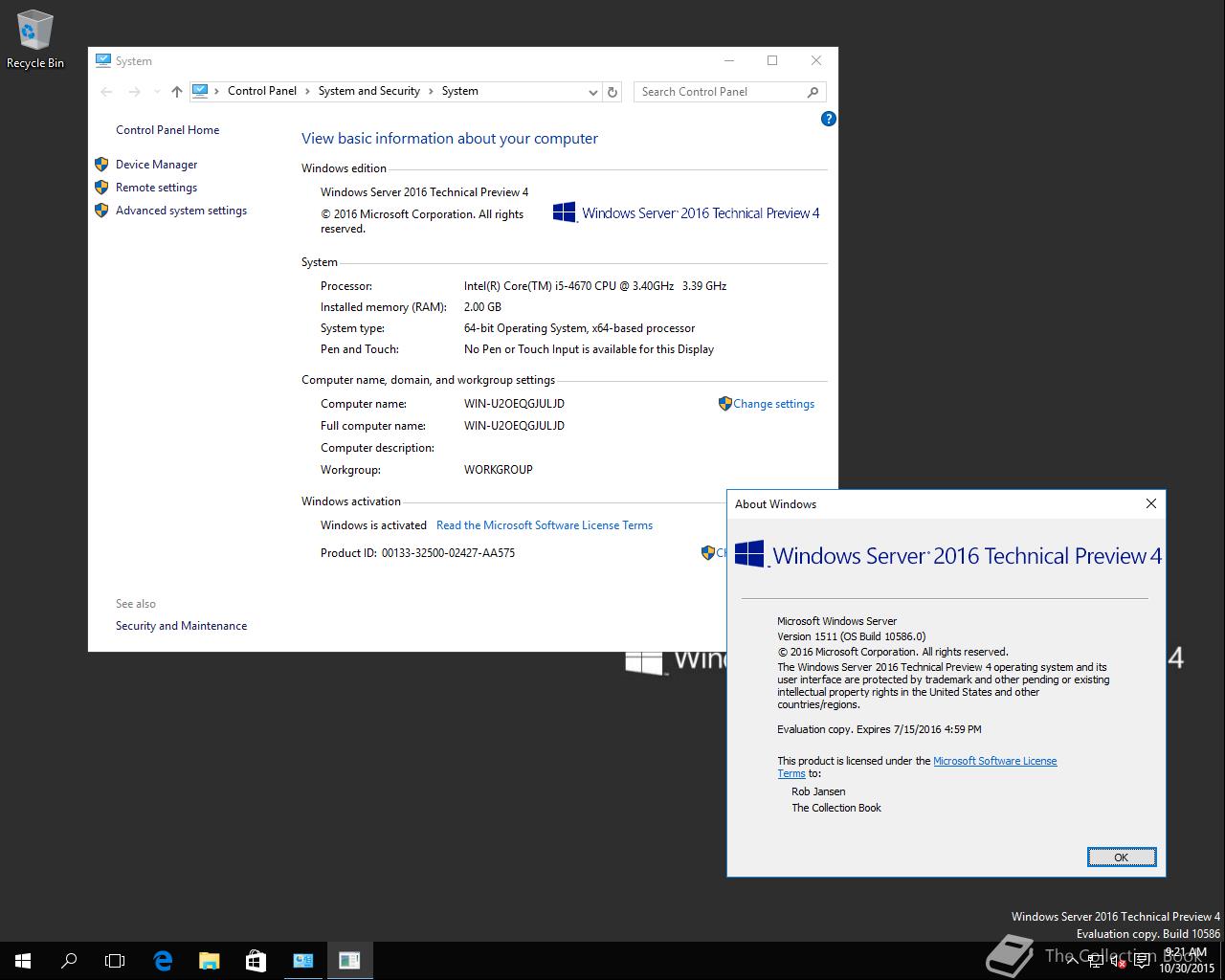This screenshot has height=980, width=1225.
Task: Click the Intel Core i5-4670 processor text
Action: 595,286
